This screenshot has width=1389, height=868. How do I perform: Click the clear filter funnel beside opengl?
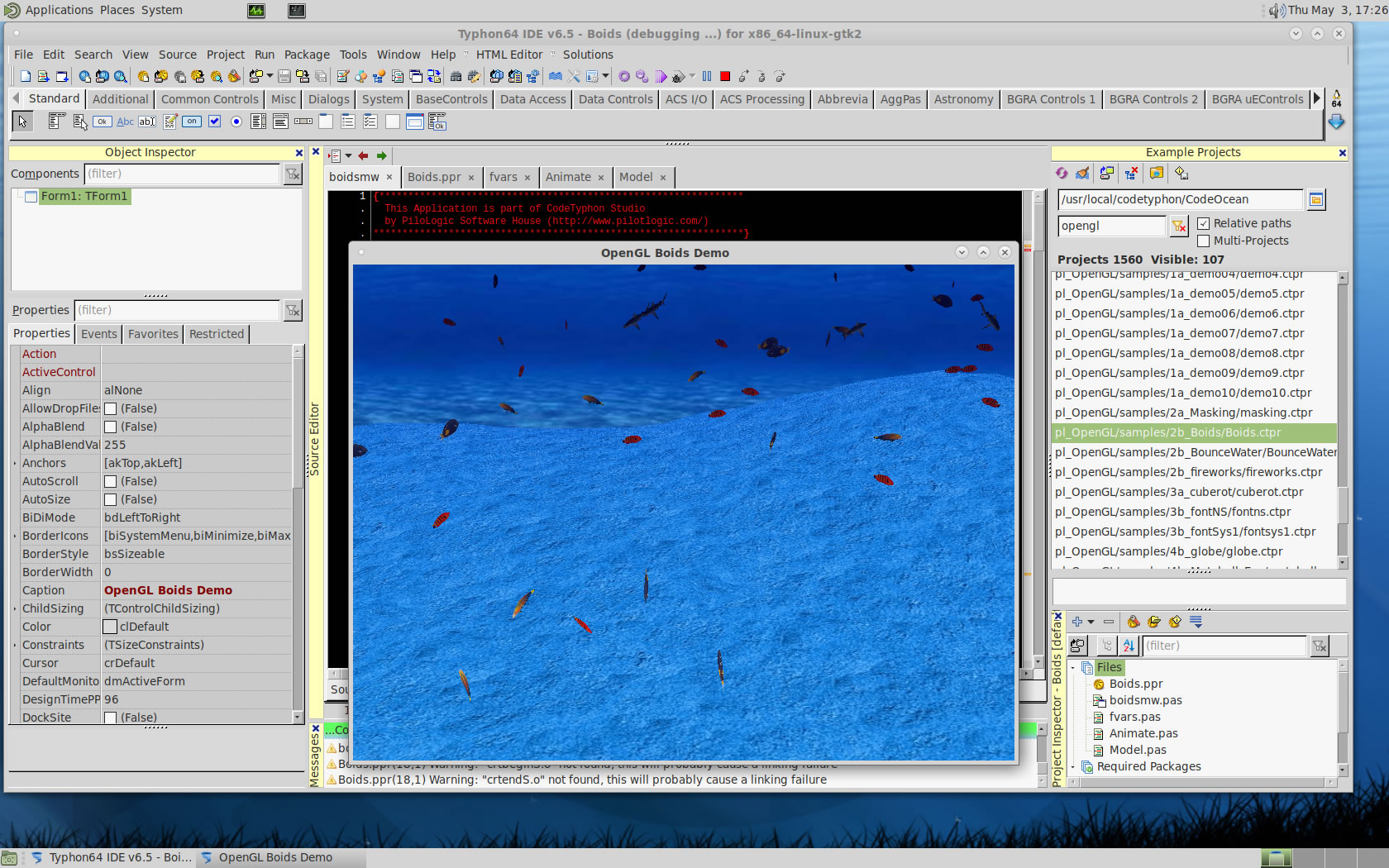click(1179, 226)
